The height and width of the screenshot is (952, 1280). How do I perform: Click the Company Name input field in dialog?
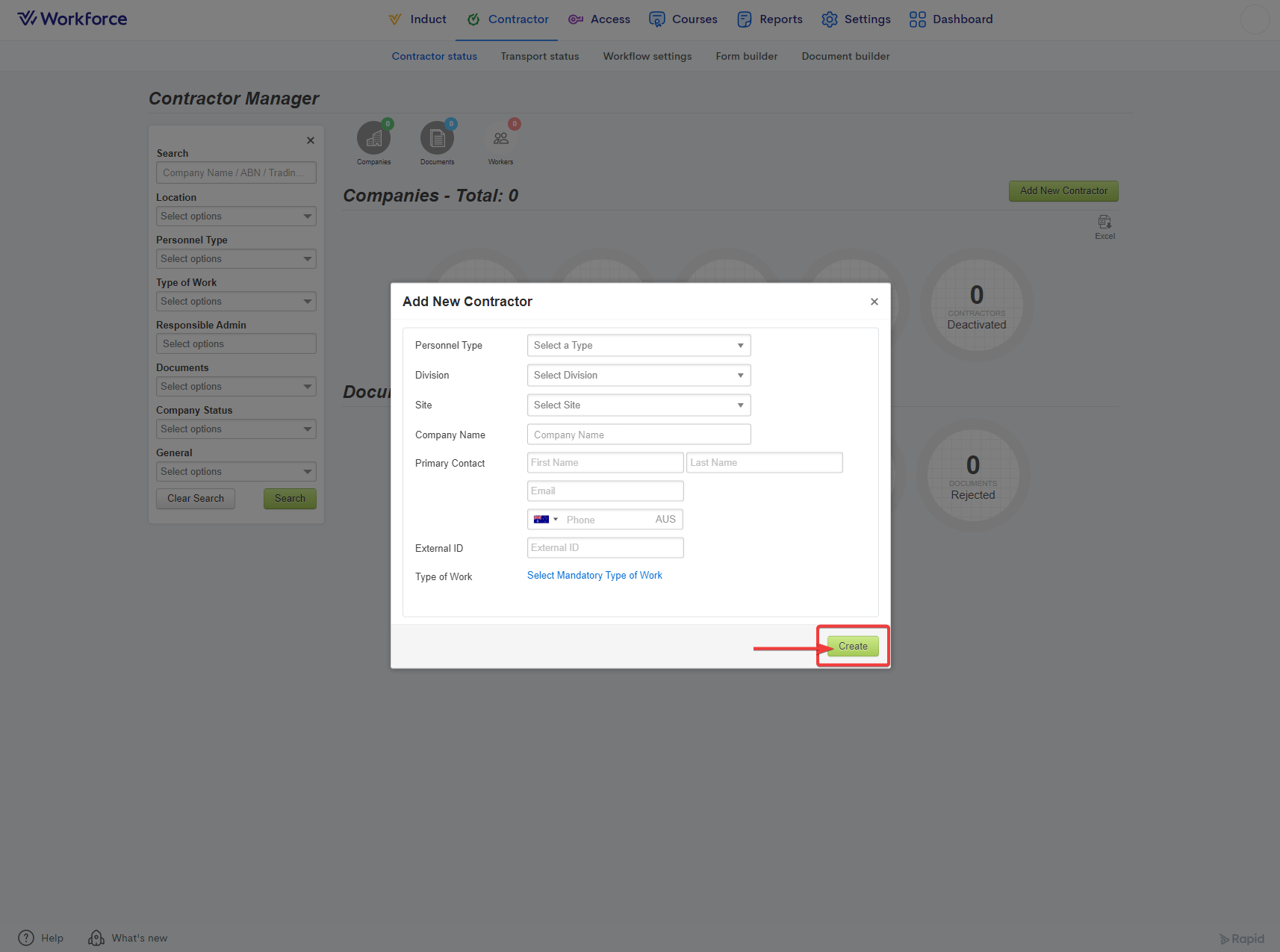[639, 435]
